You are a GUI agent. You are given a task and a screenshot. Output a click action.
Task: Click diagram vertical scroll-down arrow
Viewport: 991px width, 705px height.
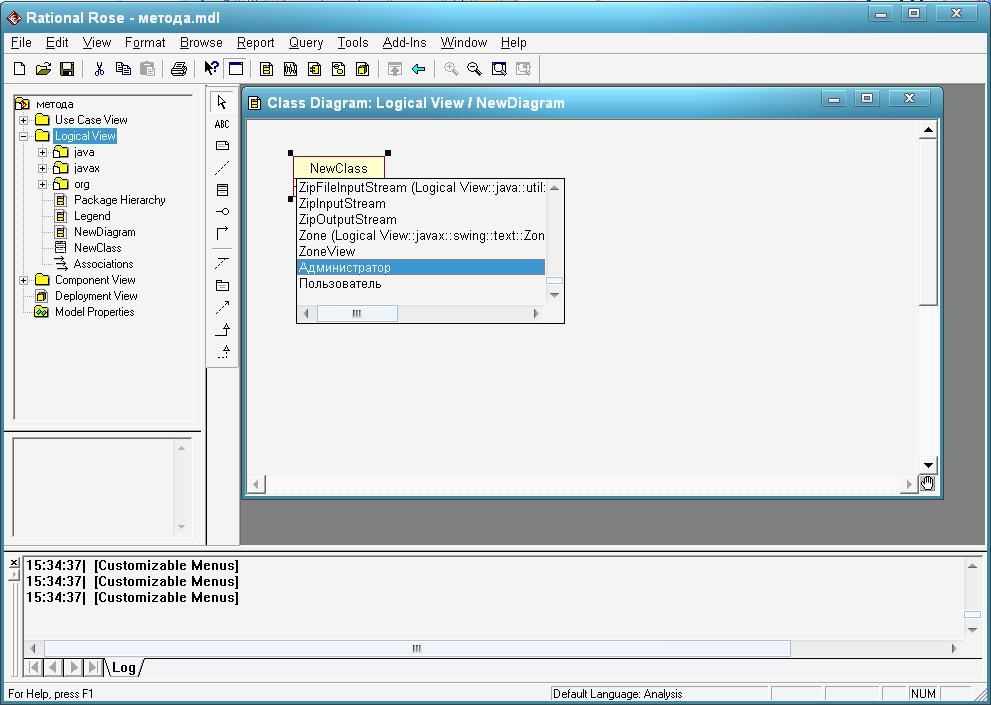click(928, 465)
